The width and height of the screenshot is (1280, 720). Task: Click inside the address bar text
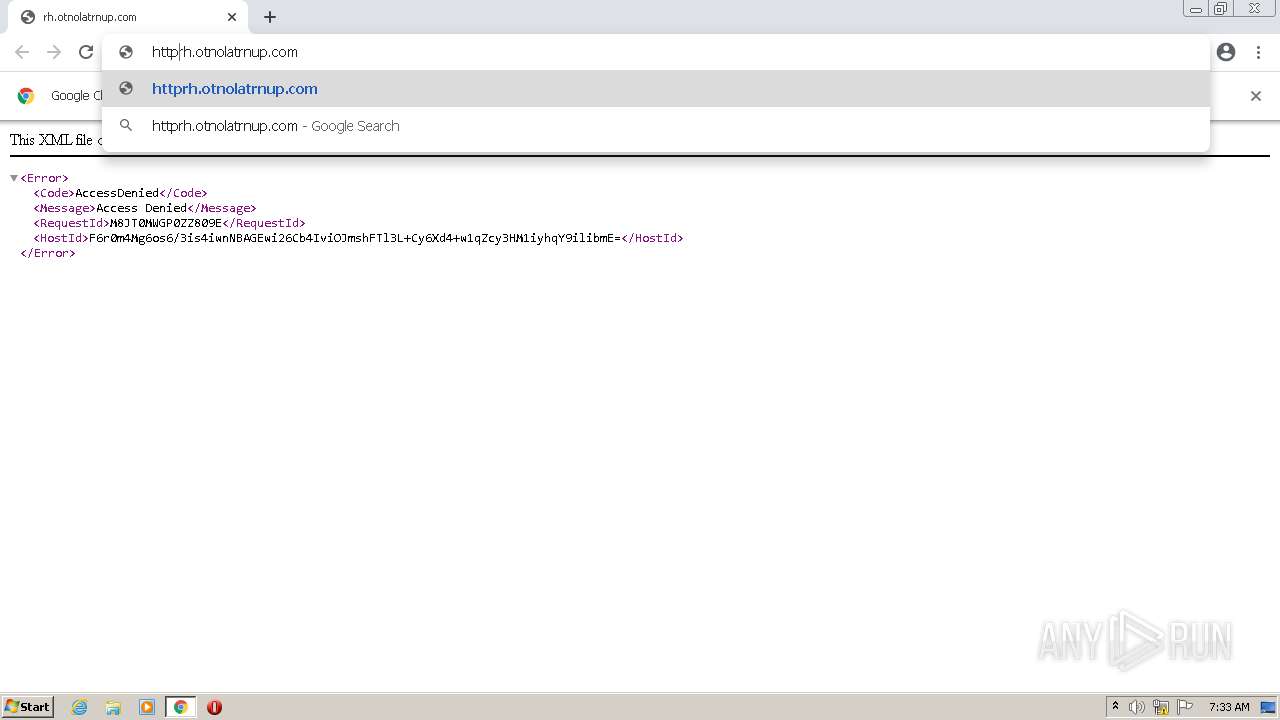coord(225,52)
